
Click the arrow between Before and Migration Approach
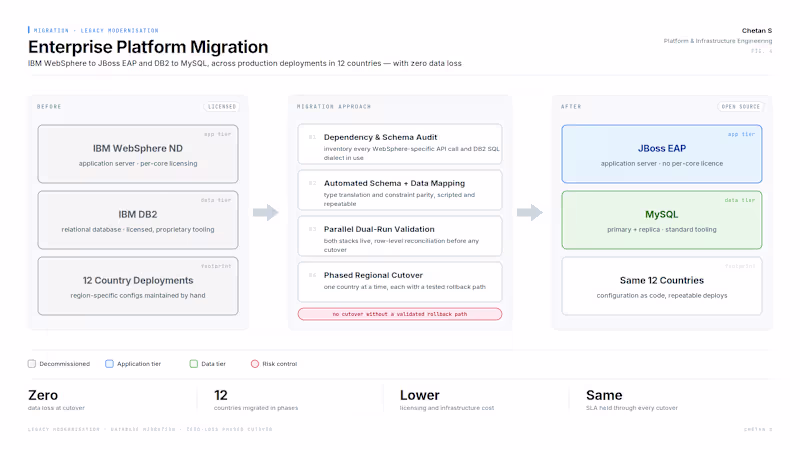(266, 212)
